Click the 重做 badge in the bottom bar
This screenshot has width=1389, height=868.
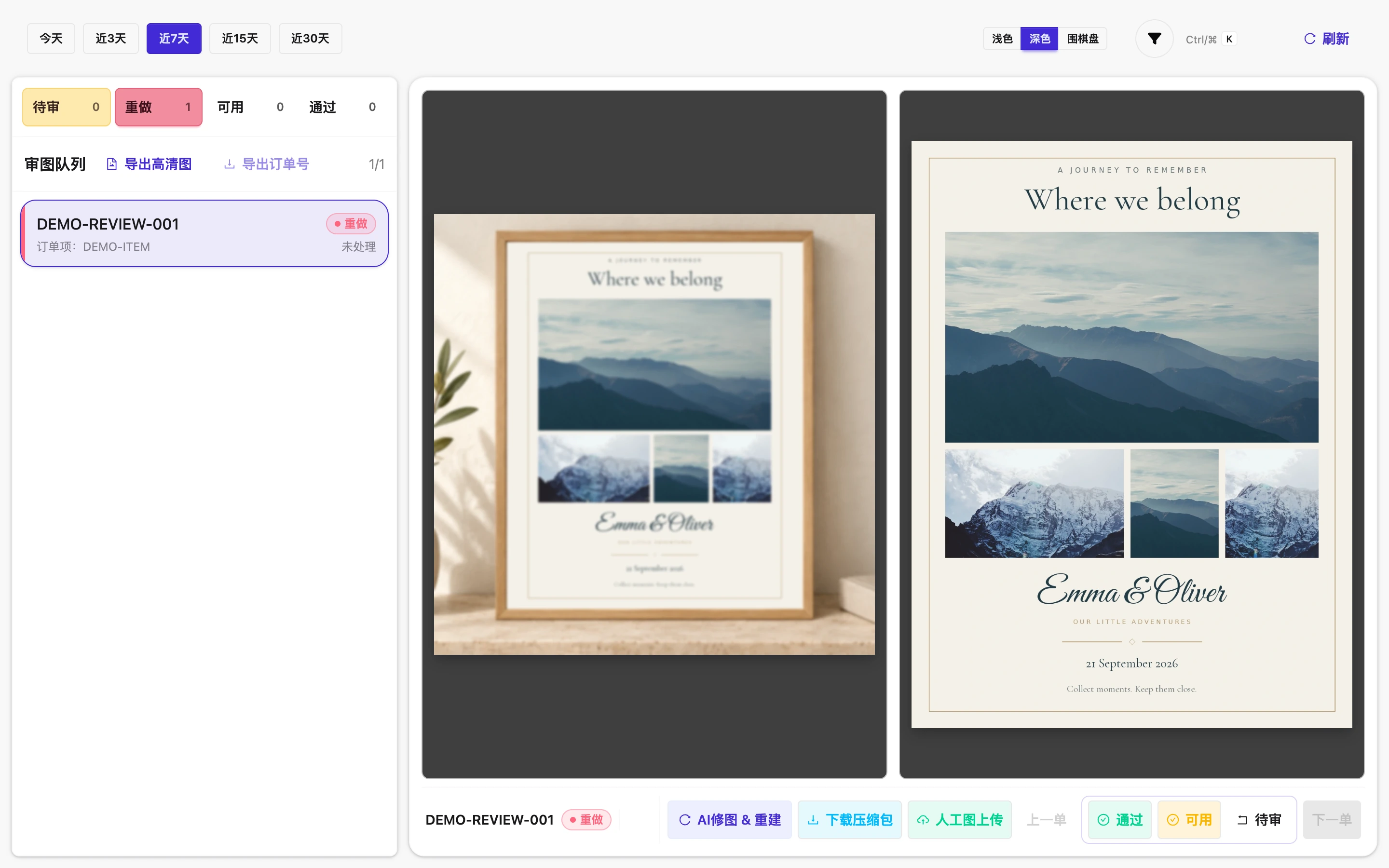pos(586,820)
